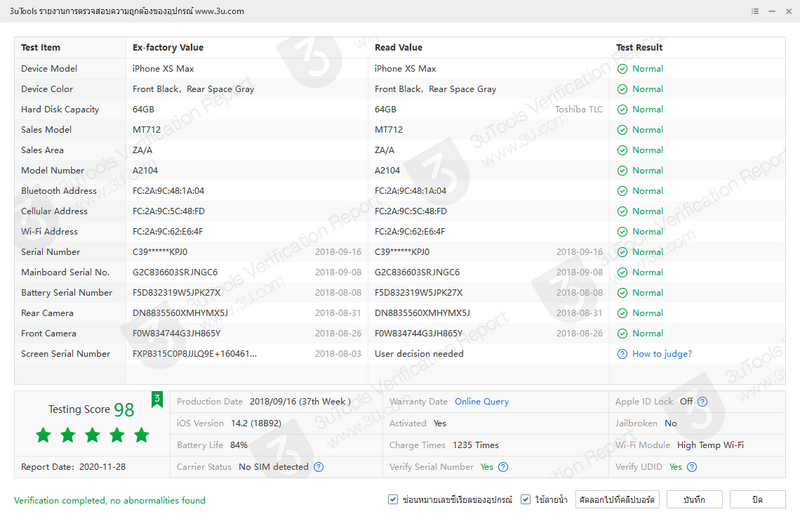This screenshot has width=800, height=526.
Task: Click the Verification completed status message
Action: [110, 500]
